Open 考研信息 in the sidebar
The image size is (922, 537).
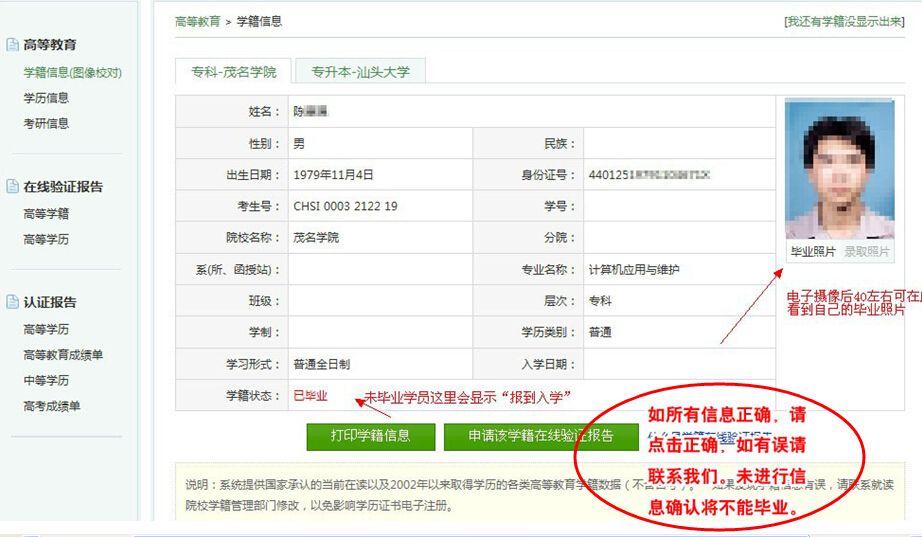coord(46,123)
